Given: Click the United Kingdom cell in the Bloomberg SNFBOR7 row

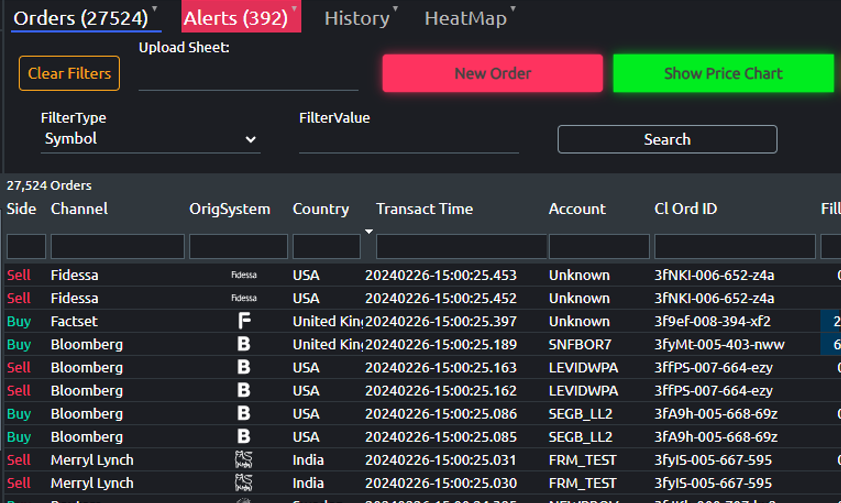Looking at the screenshot, I should pyautogui.click(x=328, y=344).
